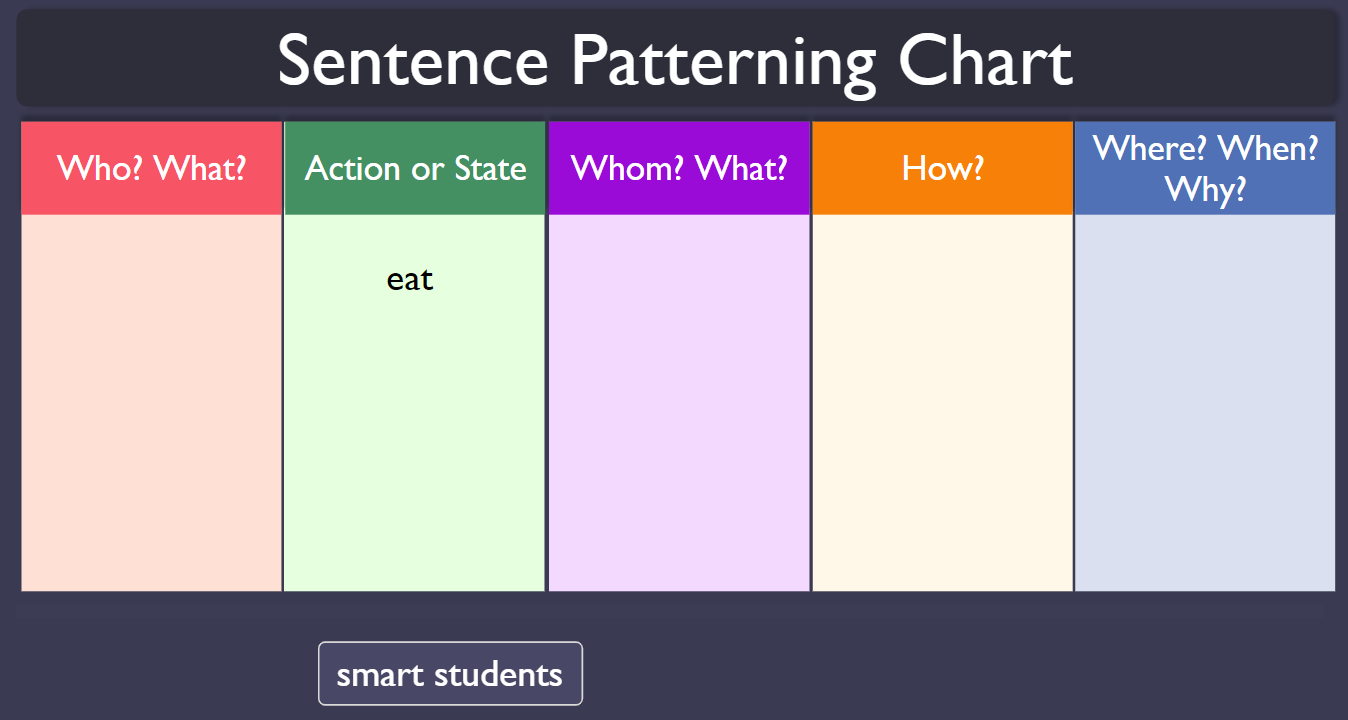This screenshot has width=1348, height=720.
Task: Click the blue "Where? When? Why?" header
Action: [x=1205, y=168]
